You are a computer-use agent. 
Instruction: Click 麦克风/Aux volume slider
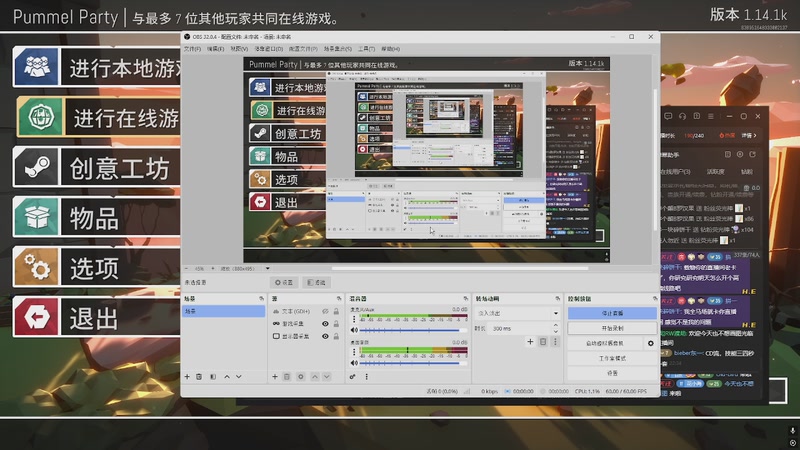(x=412, y=330)
